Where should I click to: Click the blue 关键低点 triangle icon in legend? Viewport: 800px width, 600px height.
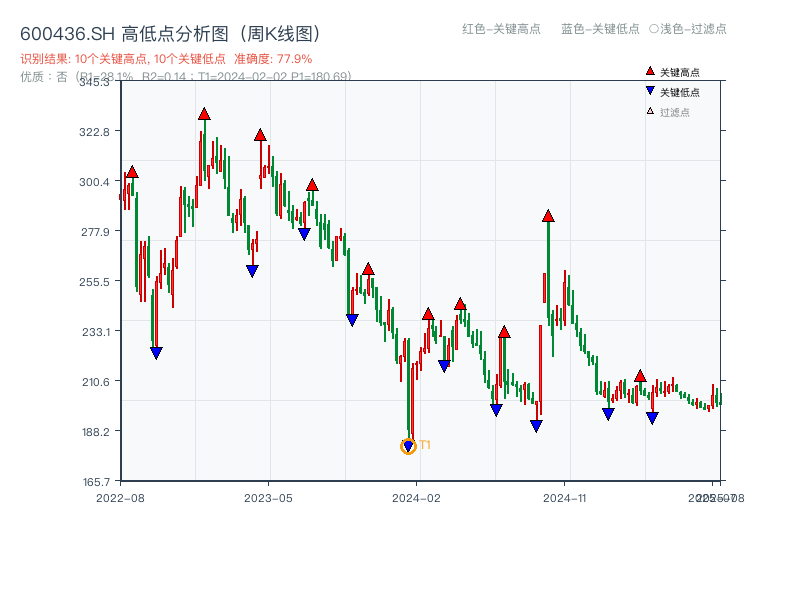point(648,92)
